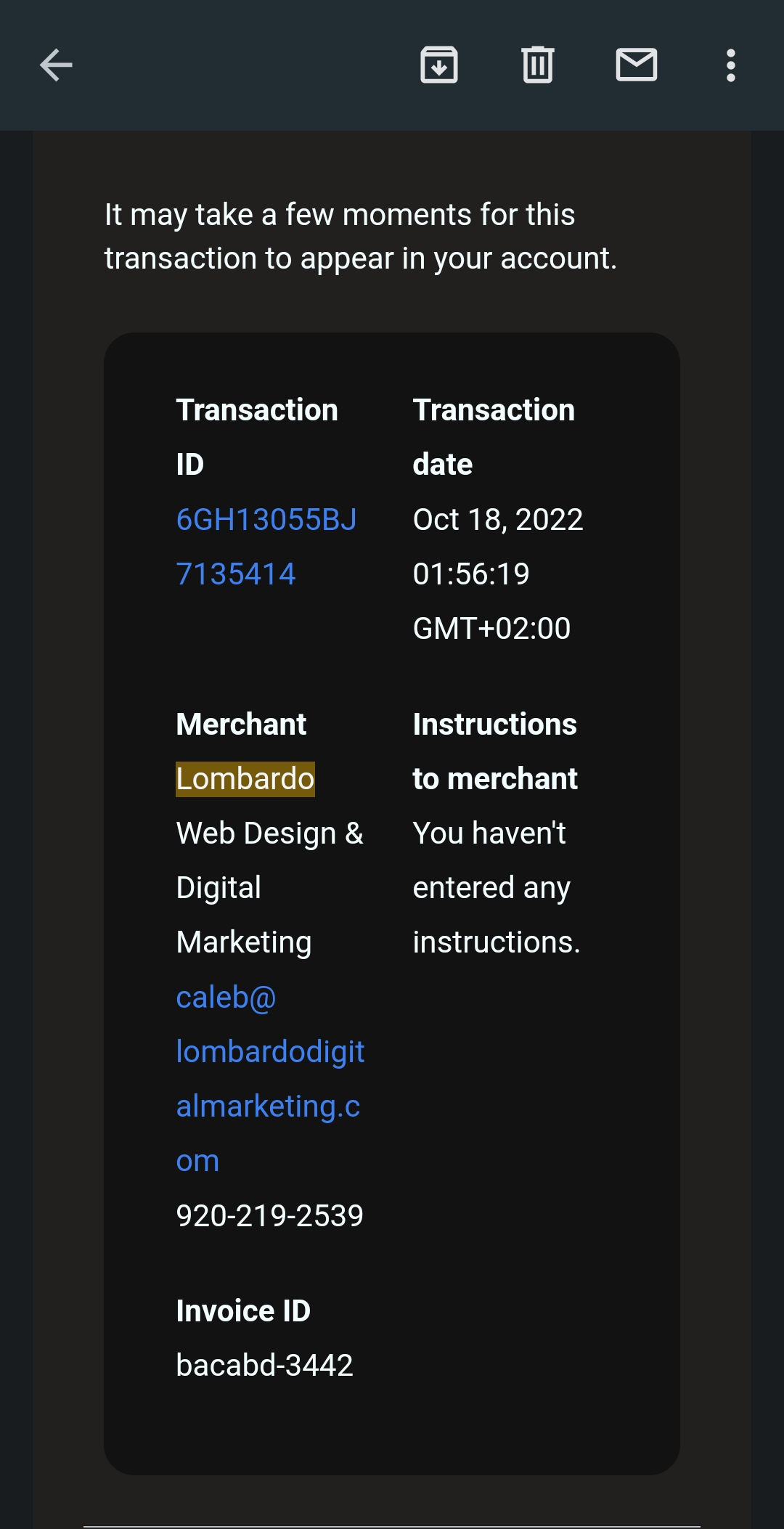
Task: Tap the lombardodigit email link line
Action: [x=270, y=1052]
